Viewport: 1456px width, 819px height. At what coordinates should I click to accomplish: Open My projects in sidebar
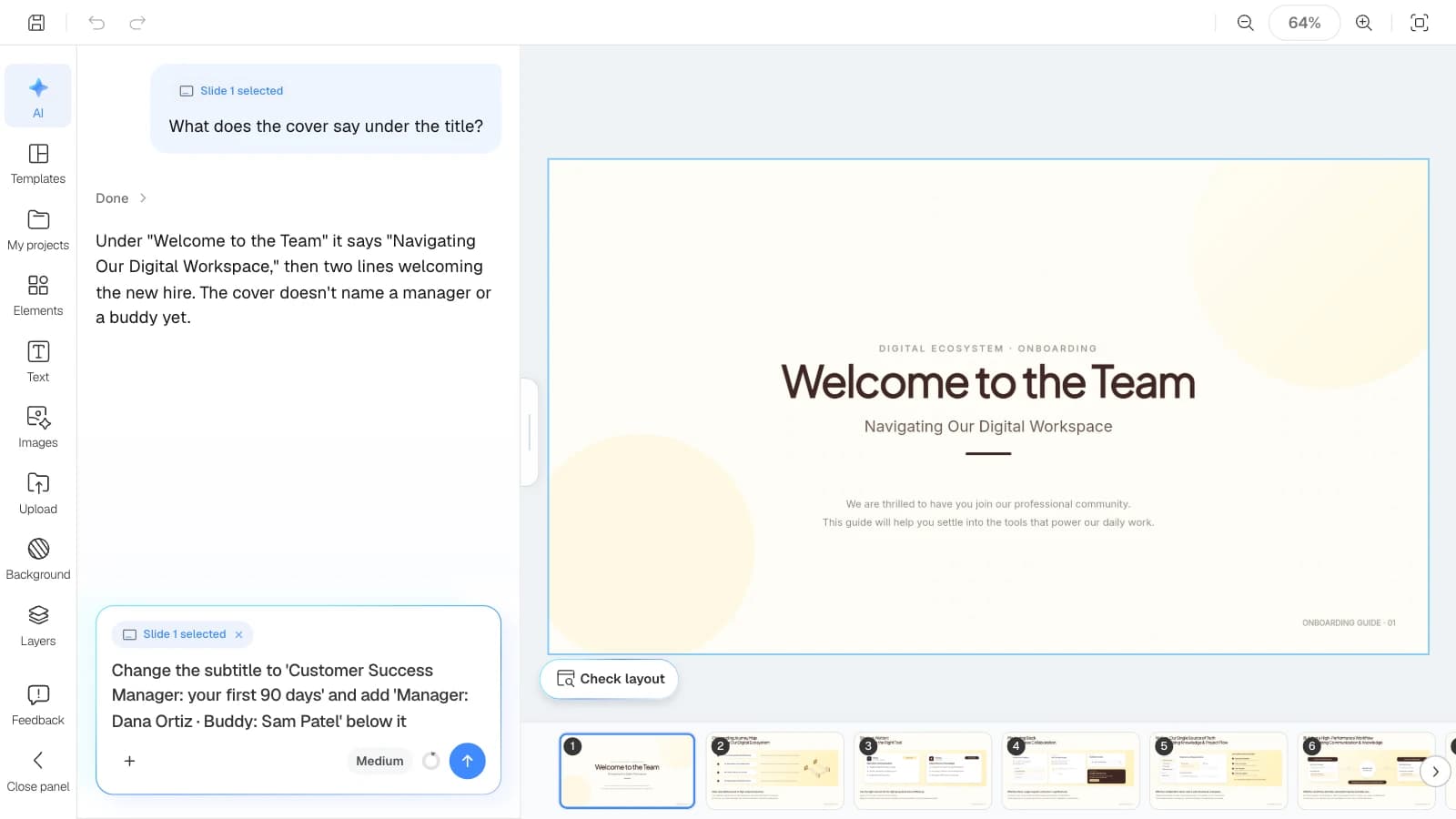38,230
